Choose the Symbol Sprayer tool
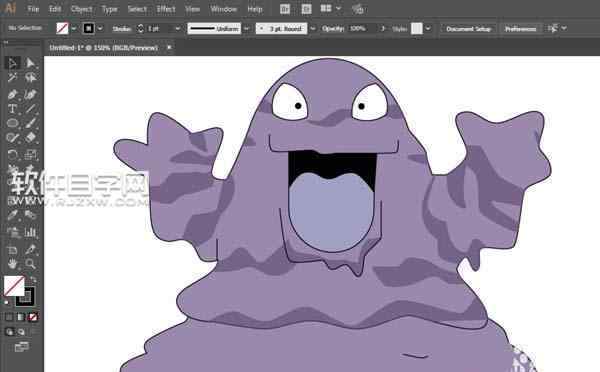The image size is (600, 372). (x=12, y=232)
